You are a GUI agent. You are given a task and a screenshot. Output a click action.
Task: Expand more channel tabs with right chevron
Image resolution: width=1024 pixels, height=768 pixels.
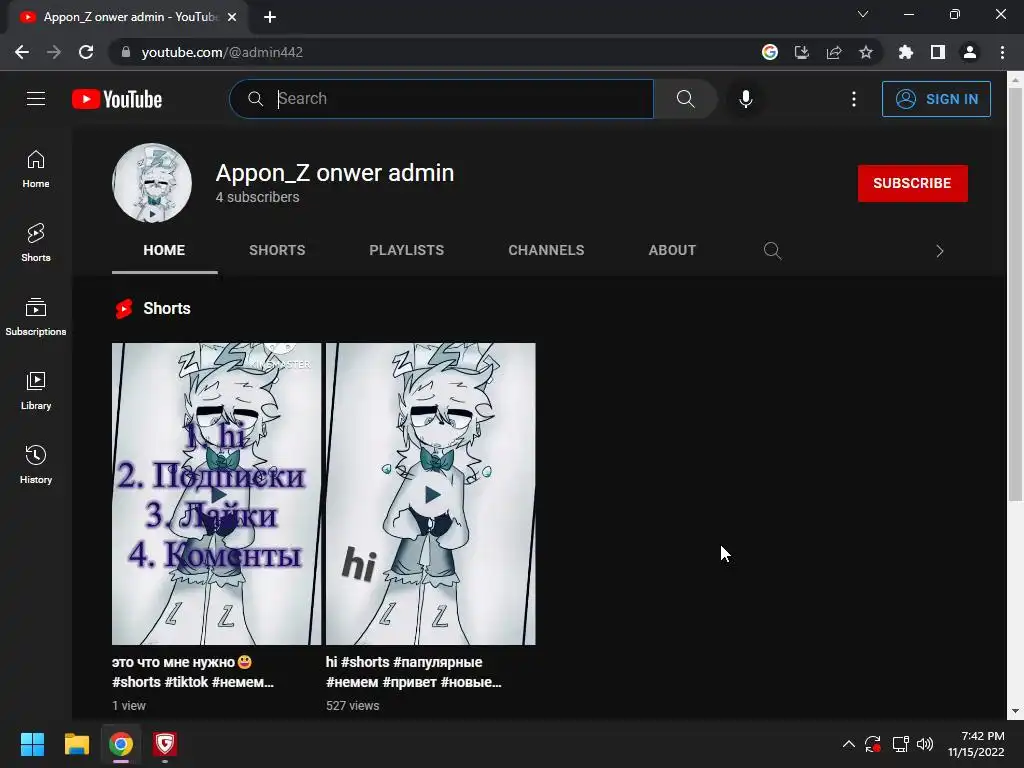tap(940, 251)
